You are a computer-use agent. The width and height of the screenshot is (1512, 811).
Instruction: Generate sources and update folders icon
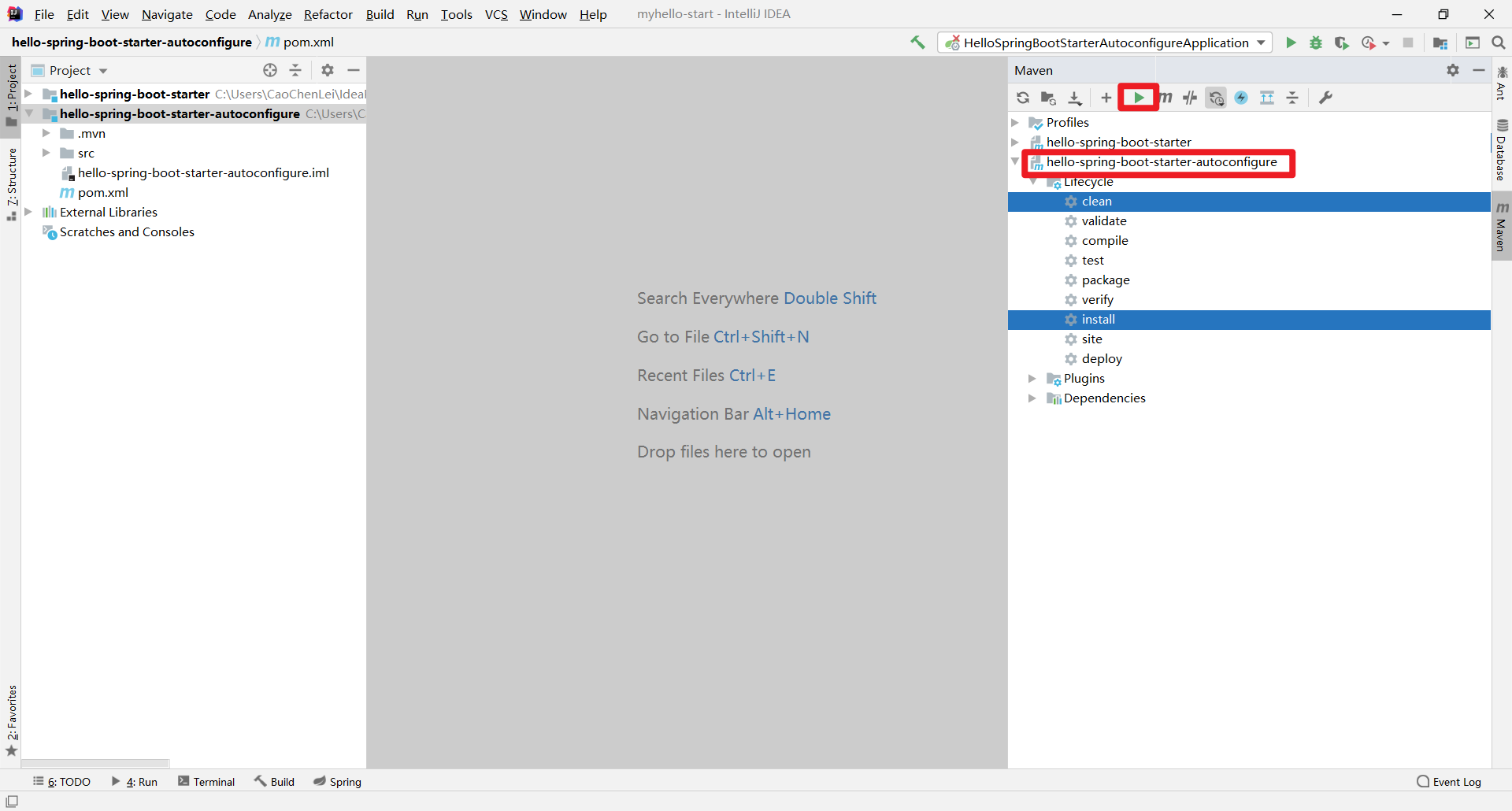point(1048,98)
